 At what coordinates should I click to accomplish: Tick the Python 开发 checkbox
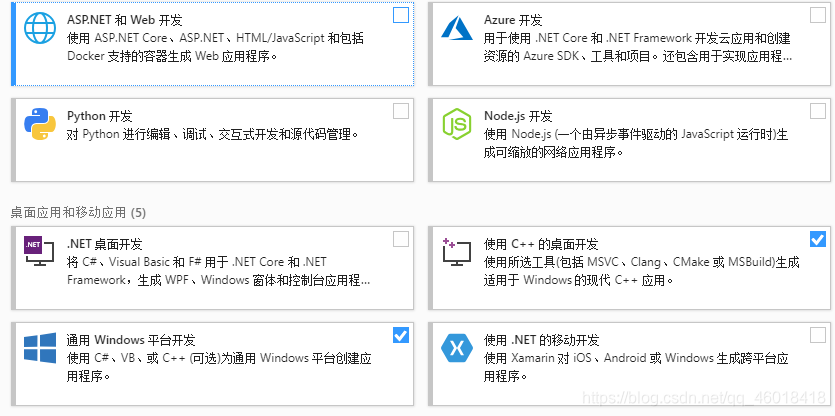pos(401,111)
